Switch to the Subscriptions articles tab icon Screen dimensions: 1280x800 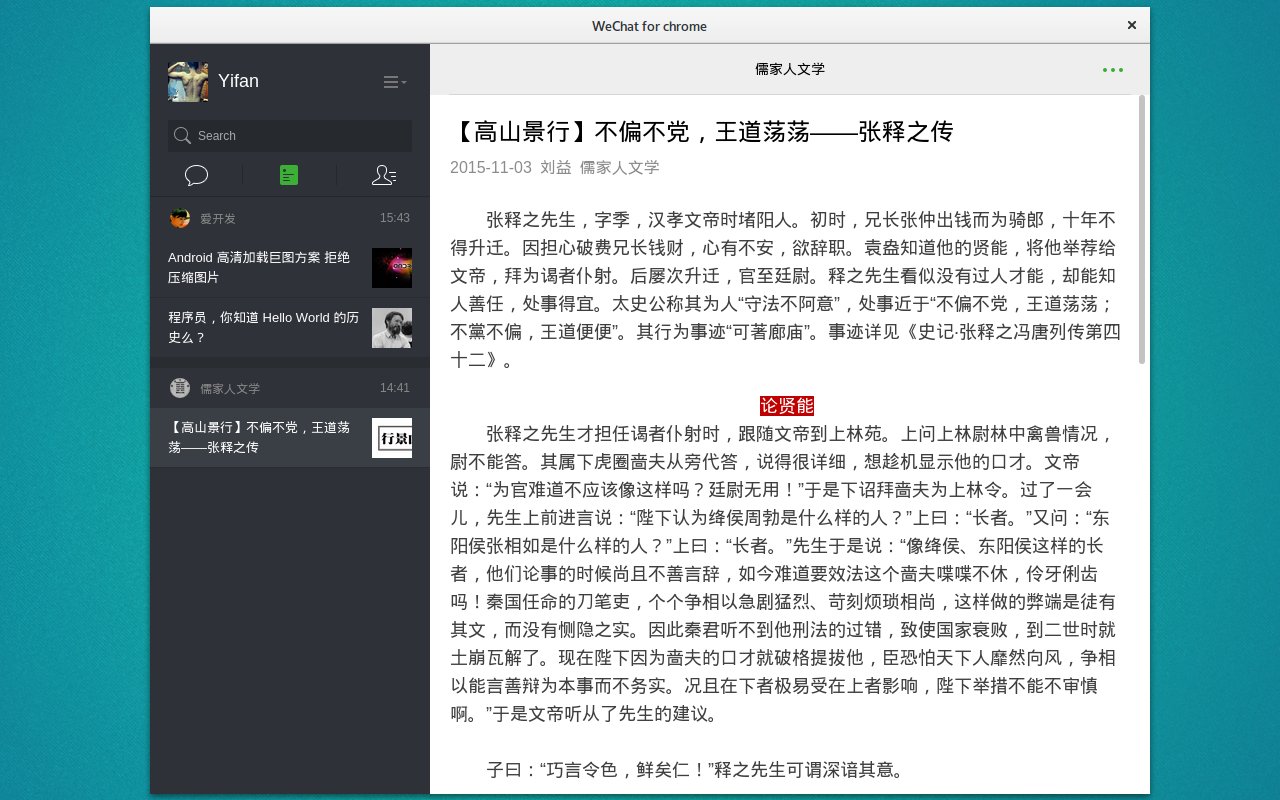[x=289, y=176]
